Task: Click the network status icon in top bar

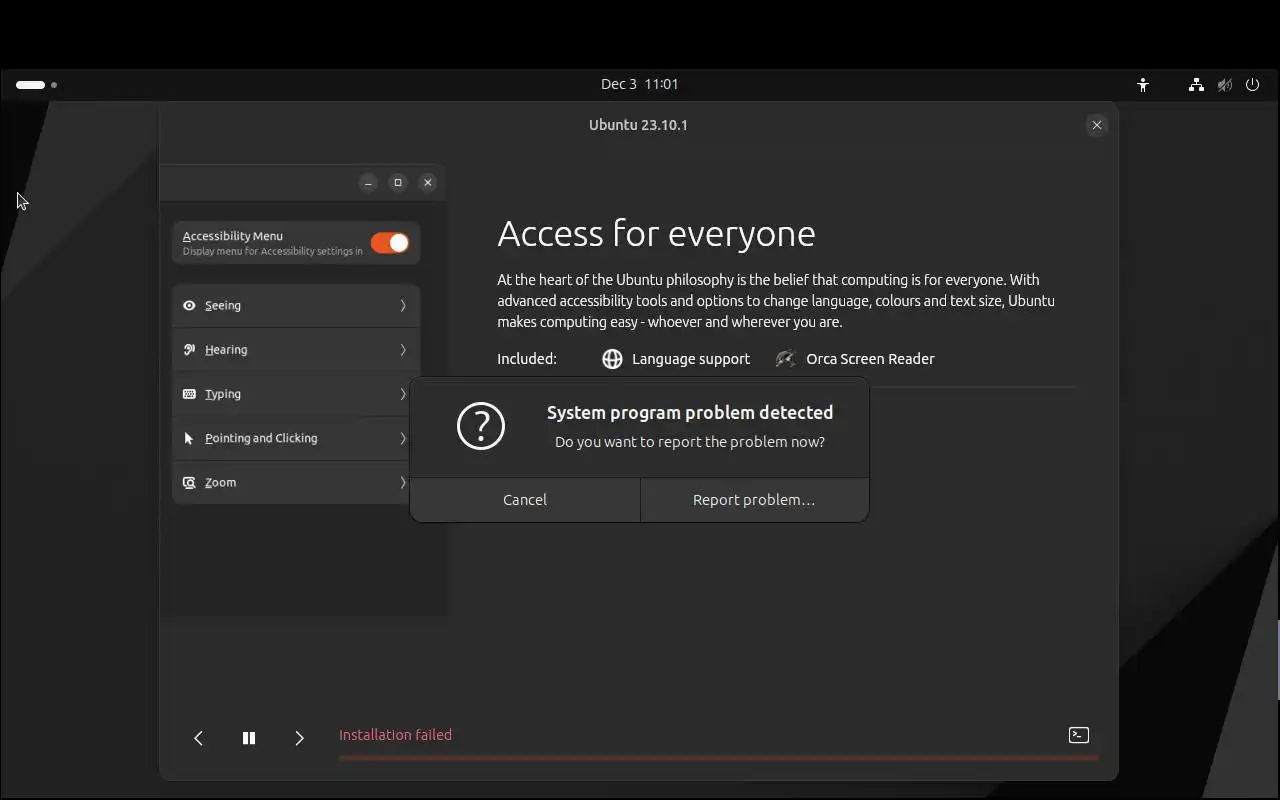Action: pos(1196,85)
